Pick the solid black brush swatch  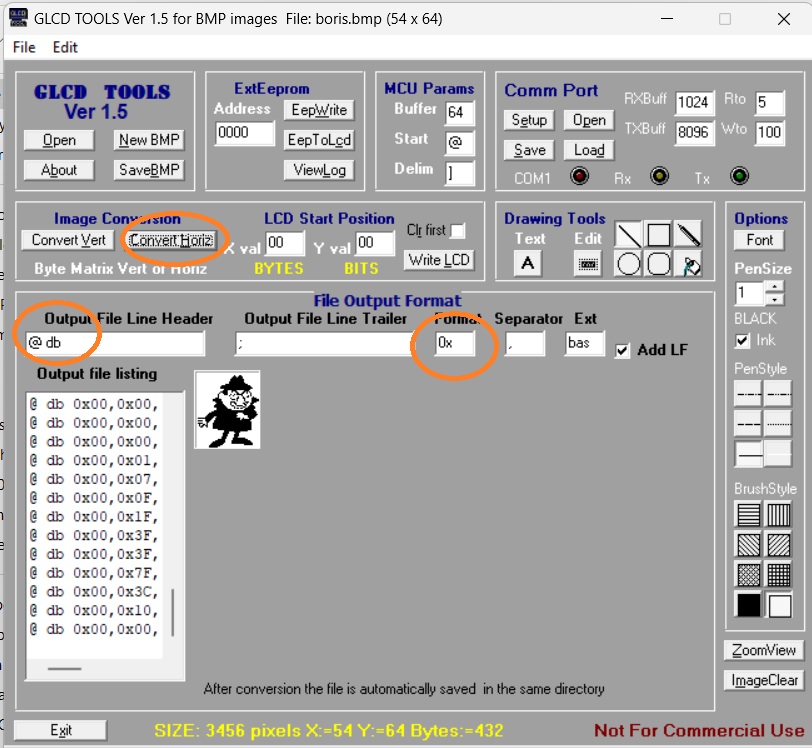click(x=748, y=605)
